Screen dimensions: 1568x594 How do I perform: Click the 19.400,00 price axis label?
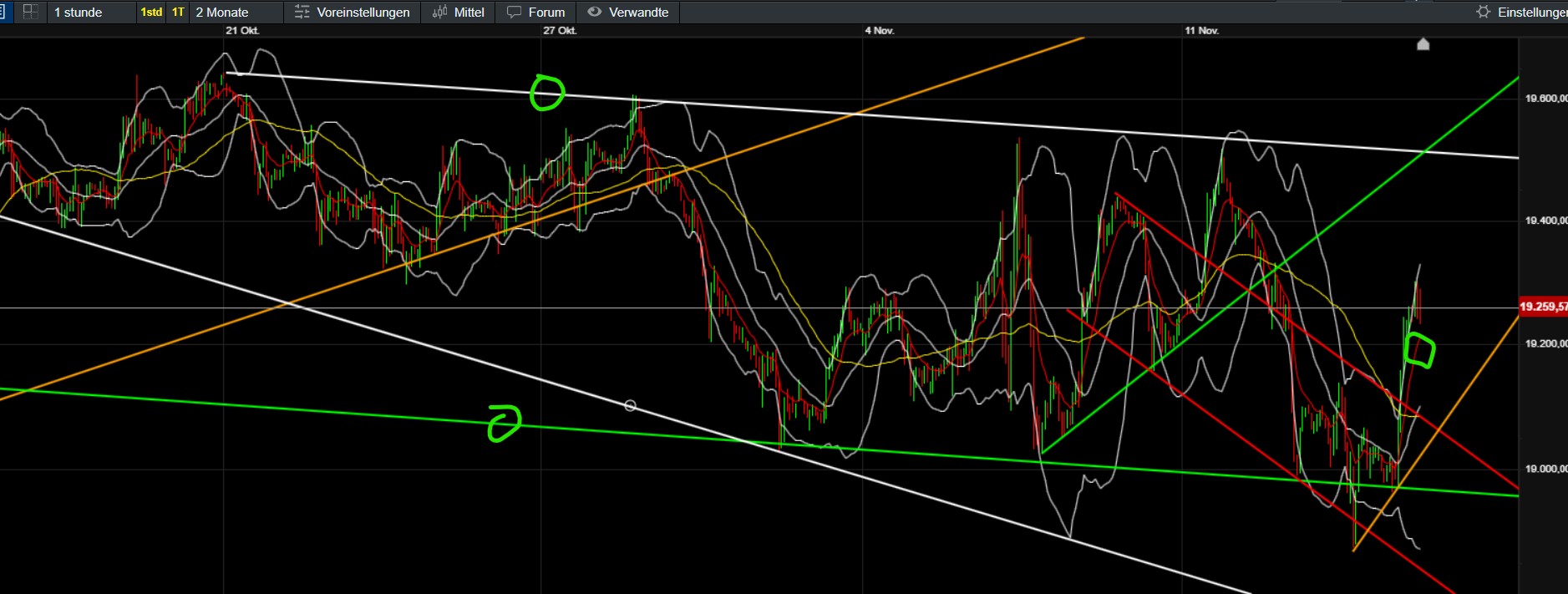(x=1545, y=221)
